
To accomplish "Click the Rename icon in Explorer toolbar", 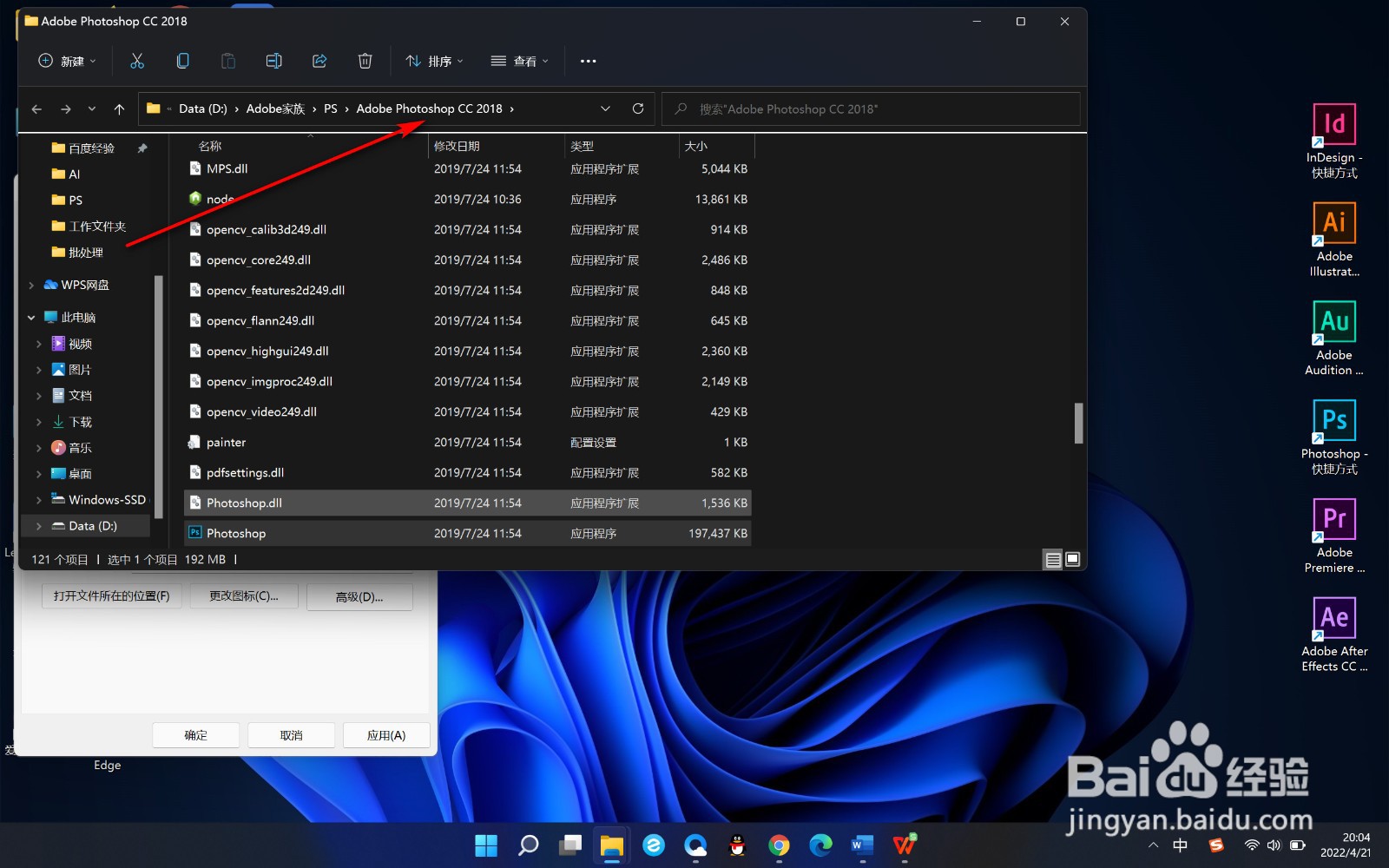I will point(273,61).
